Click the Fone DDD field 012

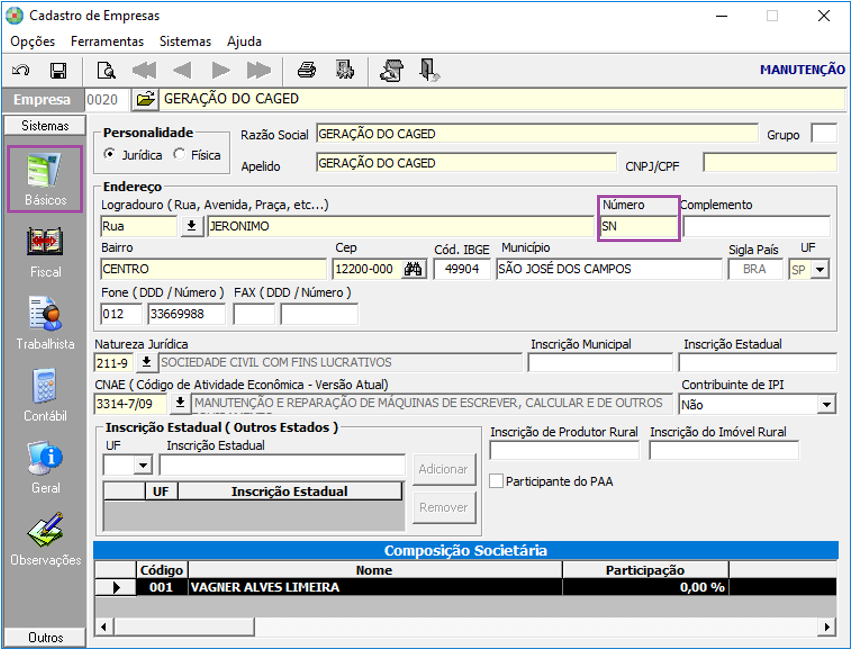[x=121, y=314]
